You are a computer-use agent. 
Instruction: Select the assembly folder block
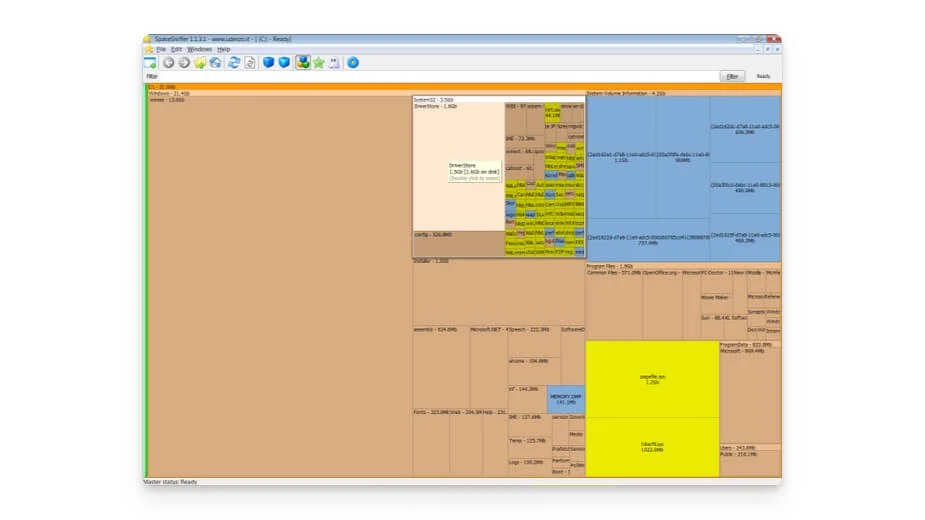click(441, 368)
